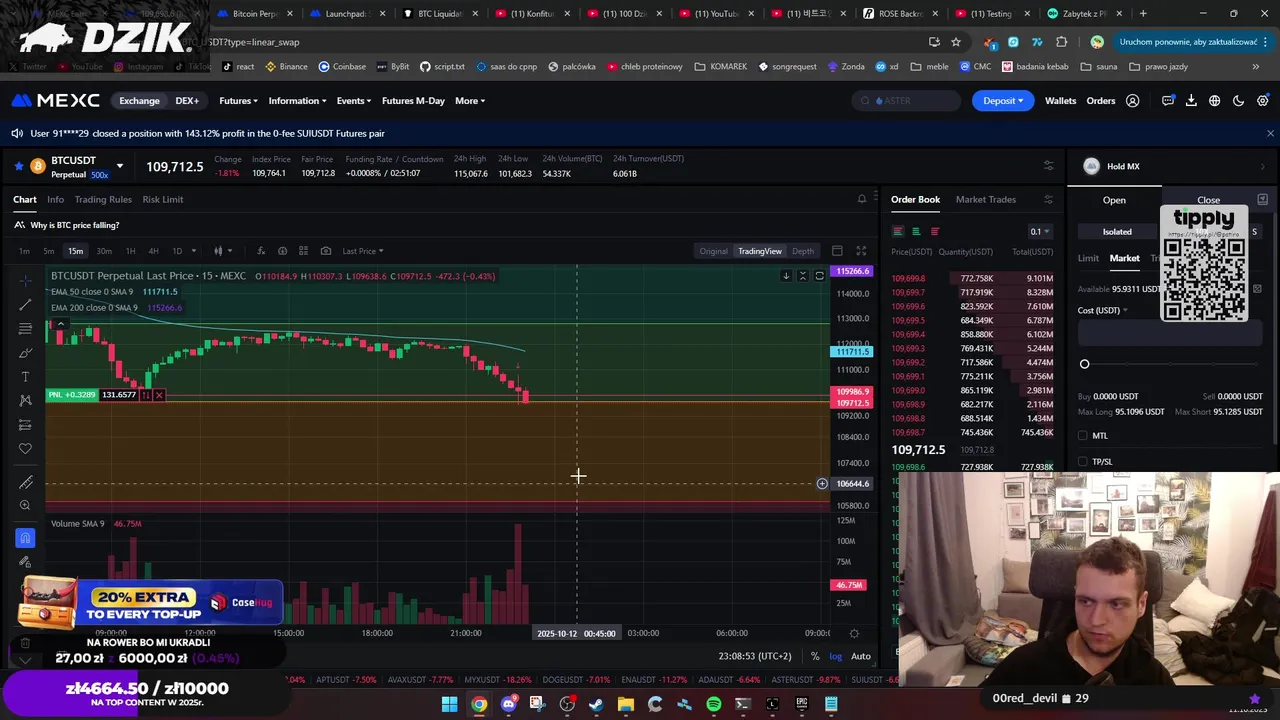Open price alert bell icon

click(x=862, y=199)
